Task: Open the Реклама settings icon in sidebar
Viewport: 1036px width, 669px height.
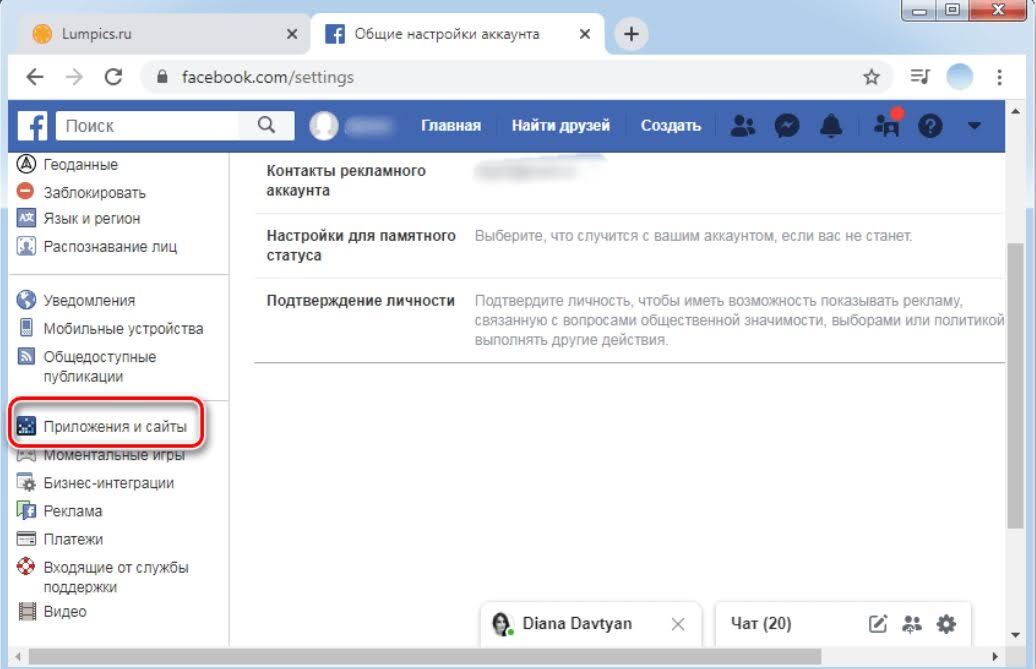Action: point(26,511)
